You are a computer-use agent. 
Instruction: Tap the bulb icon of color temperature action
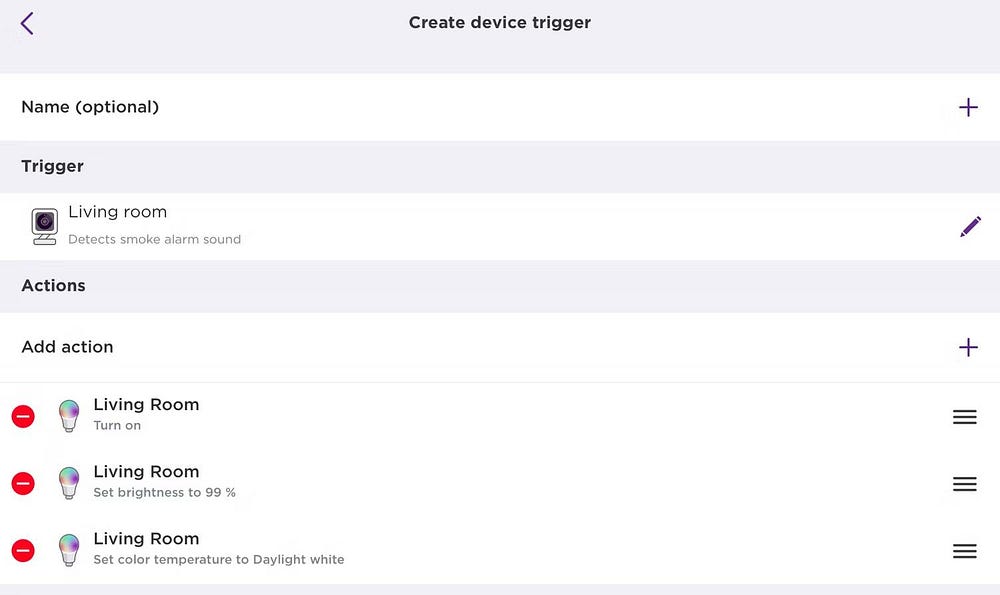(x=69, y=550)
